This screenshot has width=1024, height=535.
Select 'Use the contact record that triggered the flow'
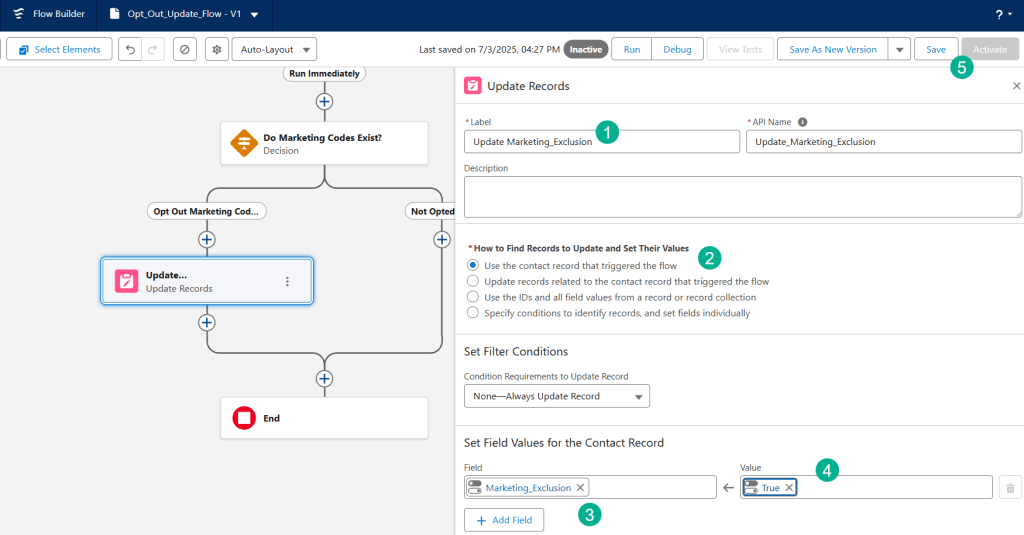(473, 266)
